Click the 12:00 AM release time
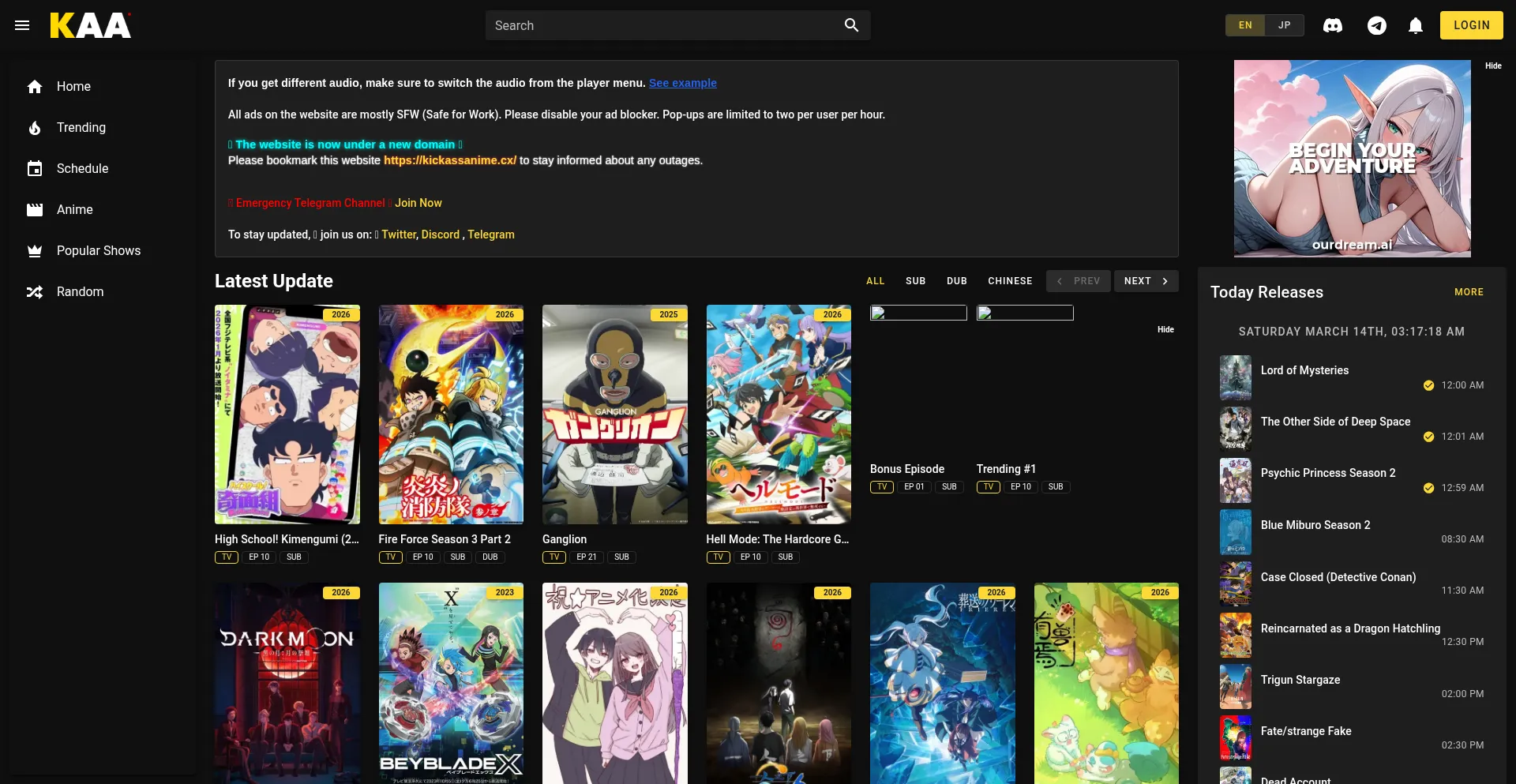 1462,385
